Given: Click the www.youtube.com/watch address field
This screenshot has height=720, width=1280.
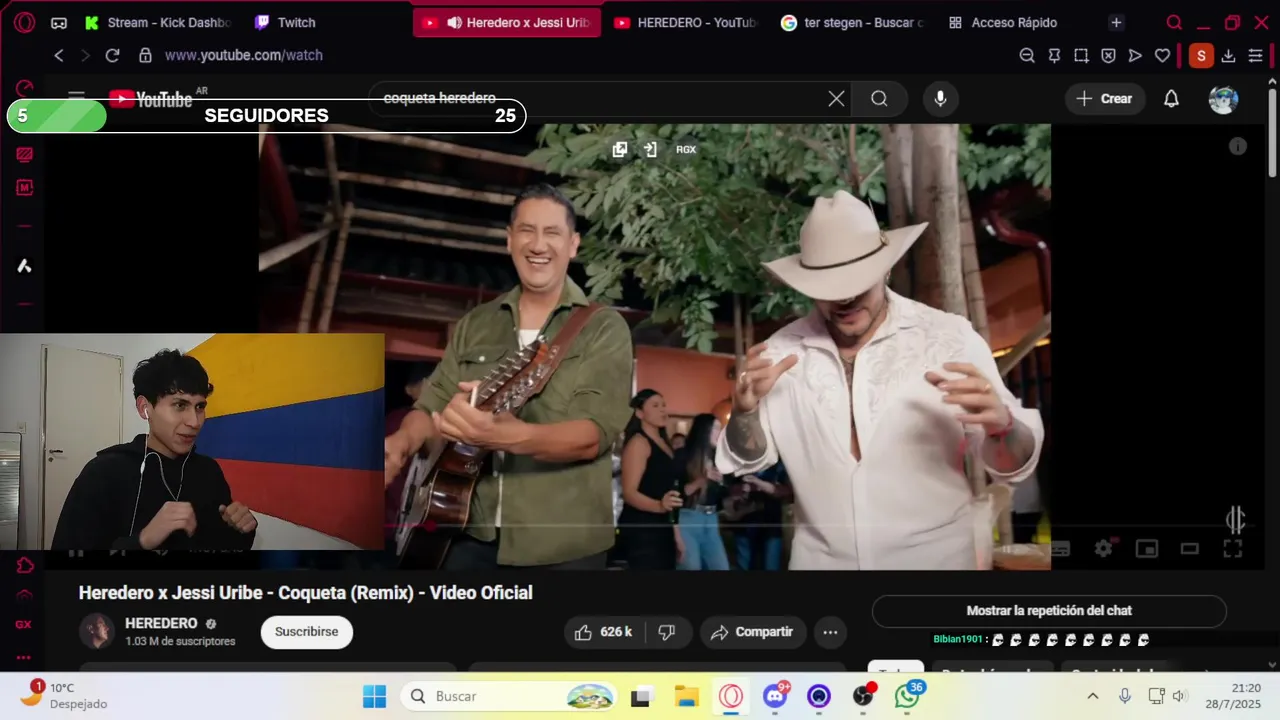Looking at the screenshot, I should 244,56.
